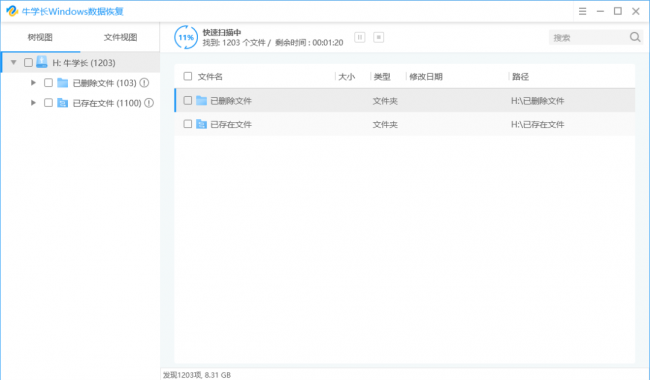Image resolution: width=650 pixels, height=380 pixels.
Task: Click info icon beside 已存在文件 (1100)
Action: coord(149,103)
